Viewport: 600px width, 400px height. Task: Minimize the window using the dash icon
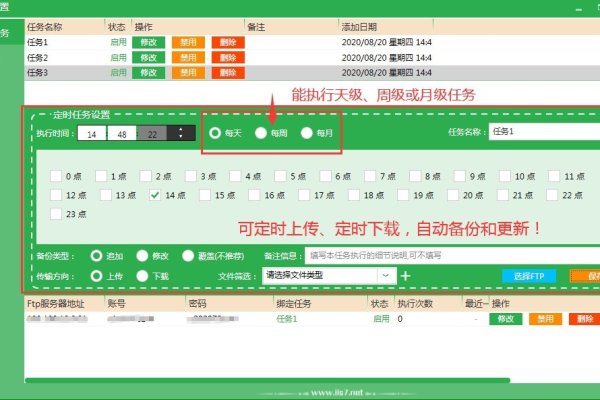pyautogui.click(x=579, y=9)
